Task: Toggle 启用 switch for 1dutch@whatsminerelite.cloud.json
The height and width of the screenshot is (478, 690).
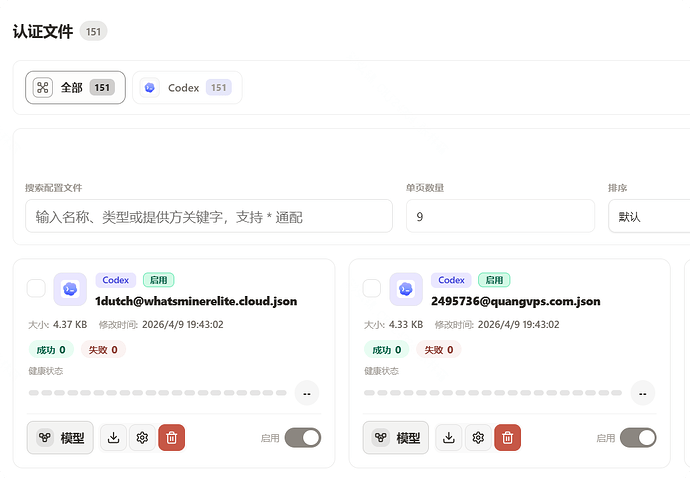Action: click(303, 438)
